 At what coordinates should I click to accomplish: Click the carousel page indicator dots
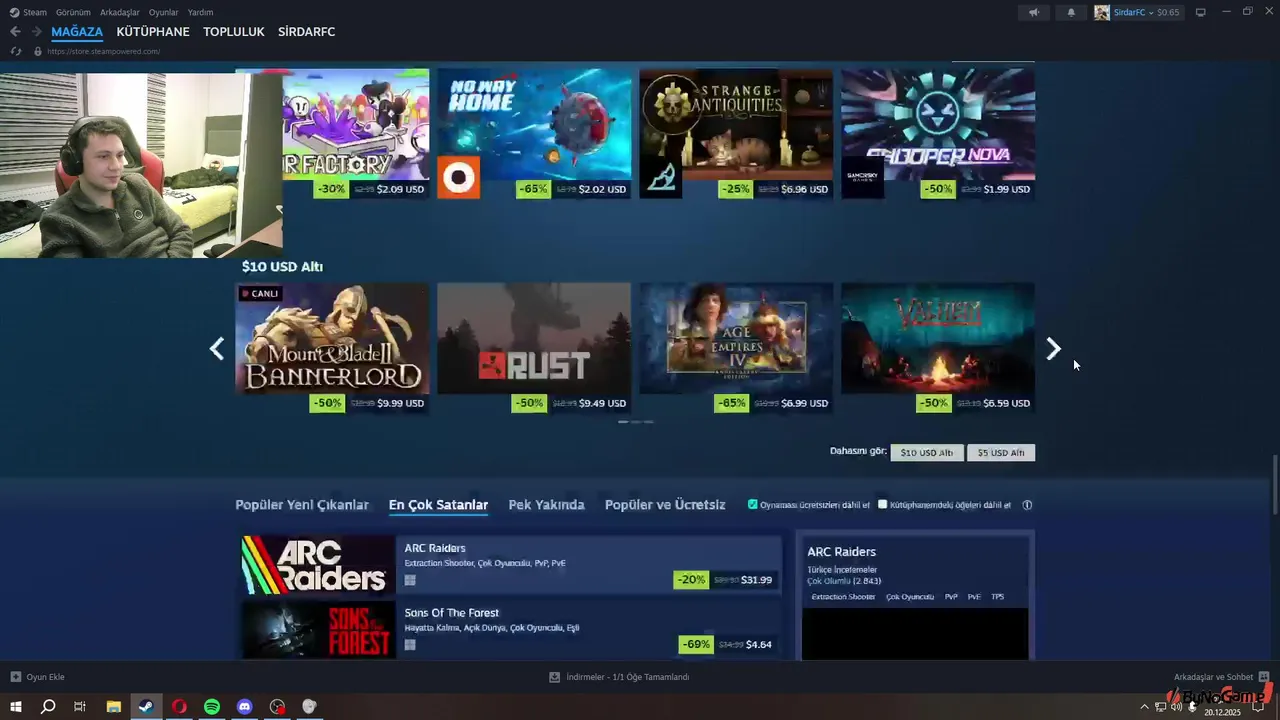(635, 422)
